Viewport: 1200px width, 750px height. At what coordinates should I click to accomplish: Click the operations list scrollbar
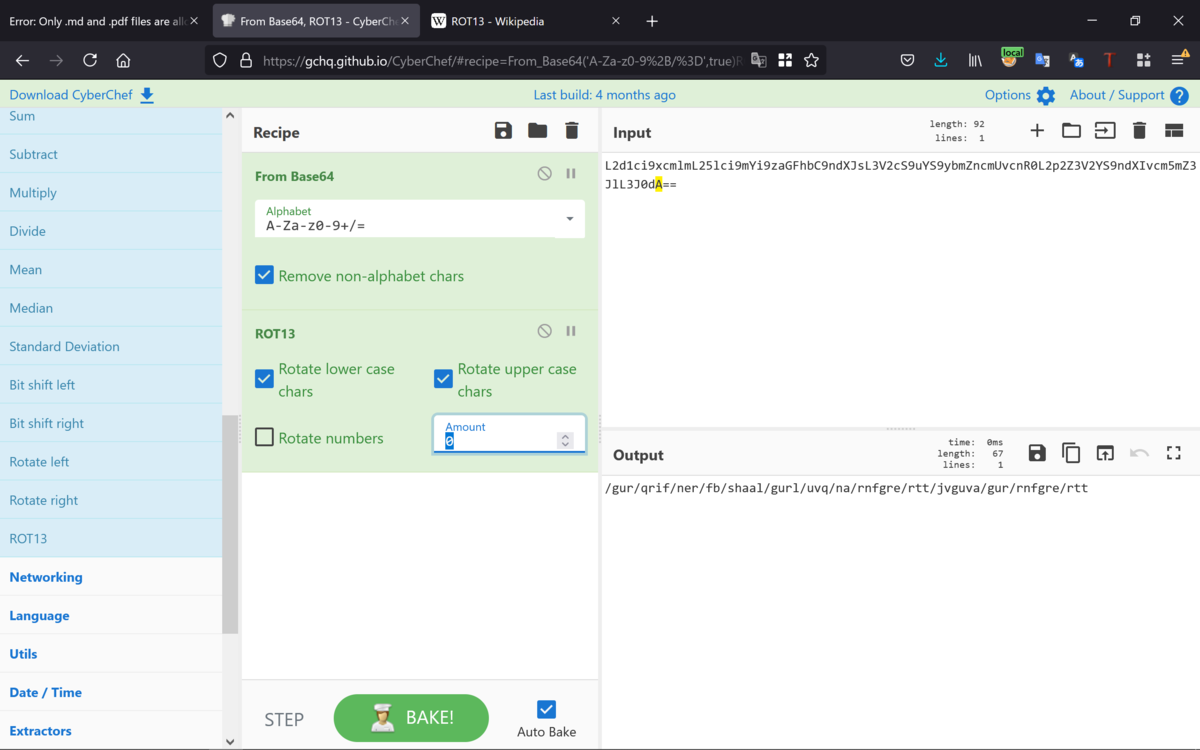coord(230,524)
